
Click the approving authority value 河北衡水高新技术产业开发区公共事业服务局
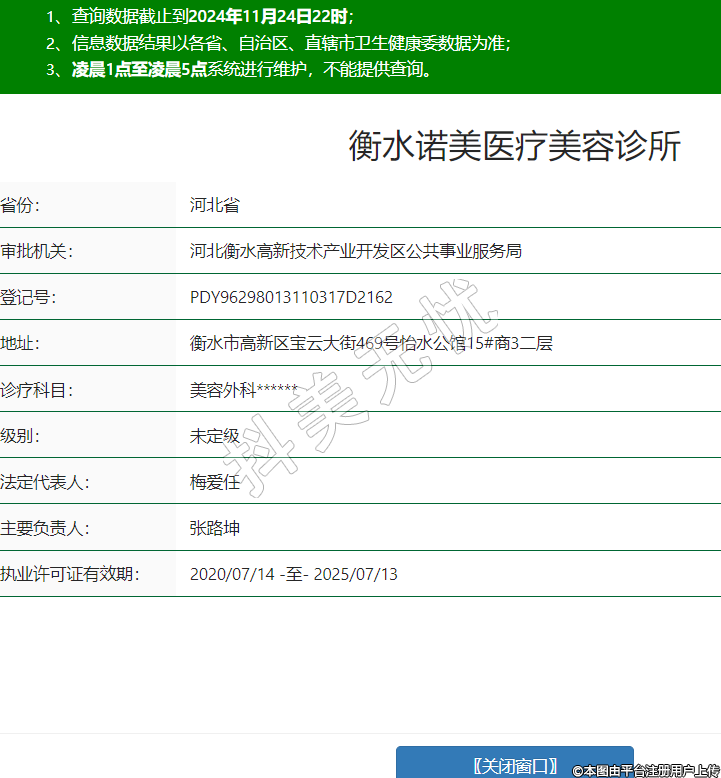[356, 251]
